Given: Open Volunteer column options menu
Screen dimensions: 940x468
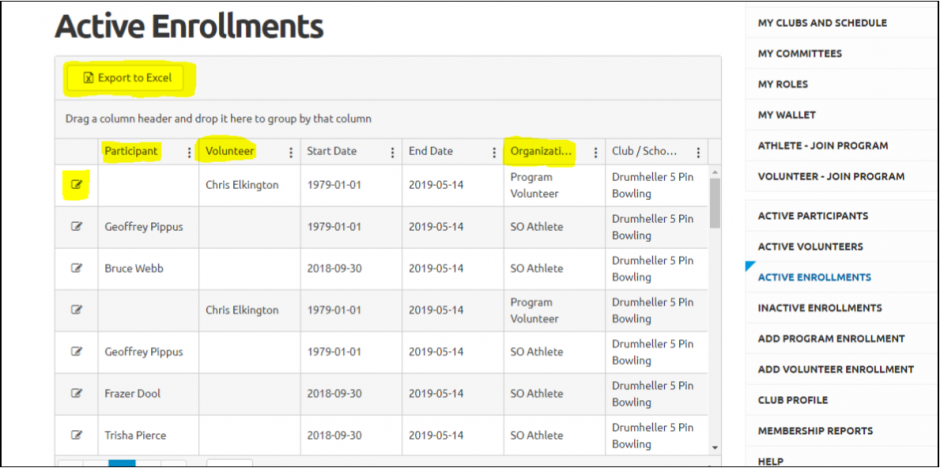Looking at the screenshot, I should tap(291, 153).
